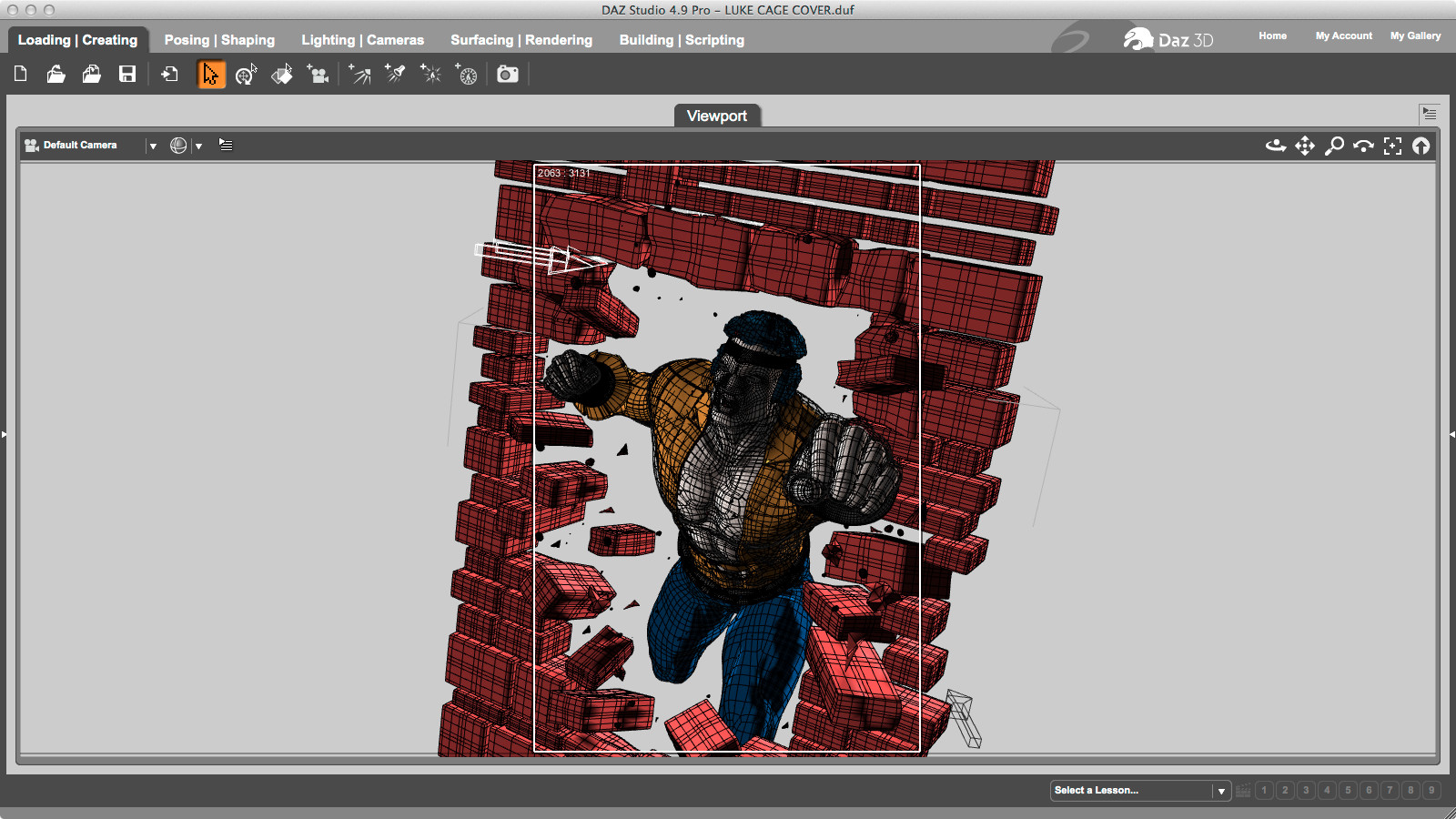Open the Home link
1456x819 pixels.
pyautogui.click(x=1272, y=35)
